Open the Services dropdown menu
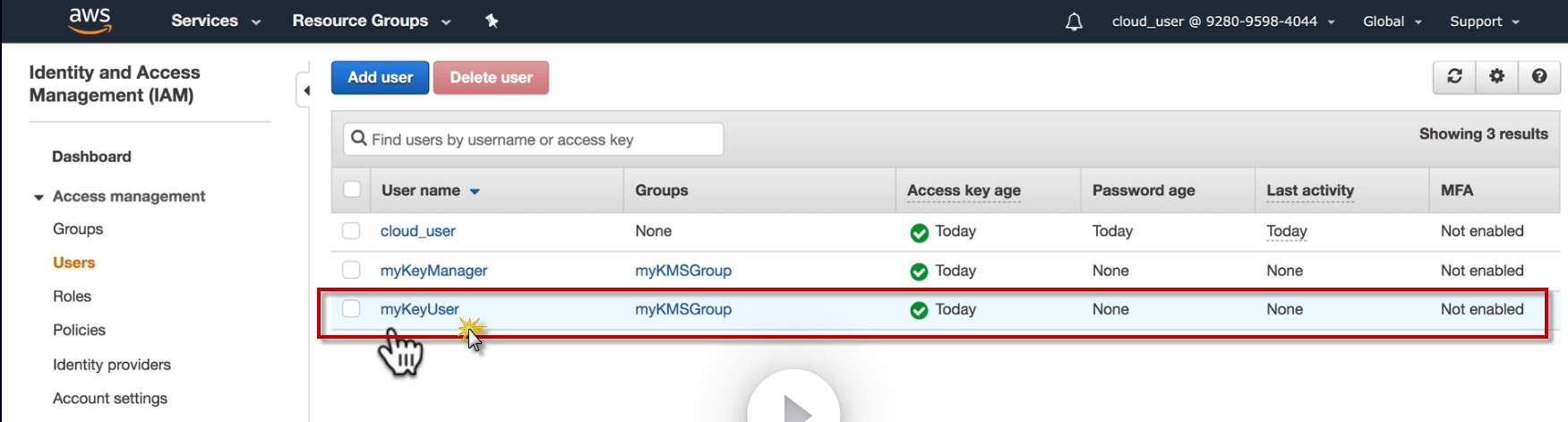This screenshot has width=1568, height=422. pyautogui.click(x=215, y=21)
